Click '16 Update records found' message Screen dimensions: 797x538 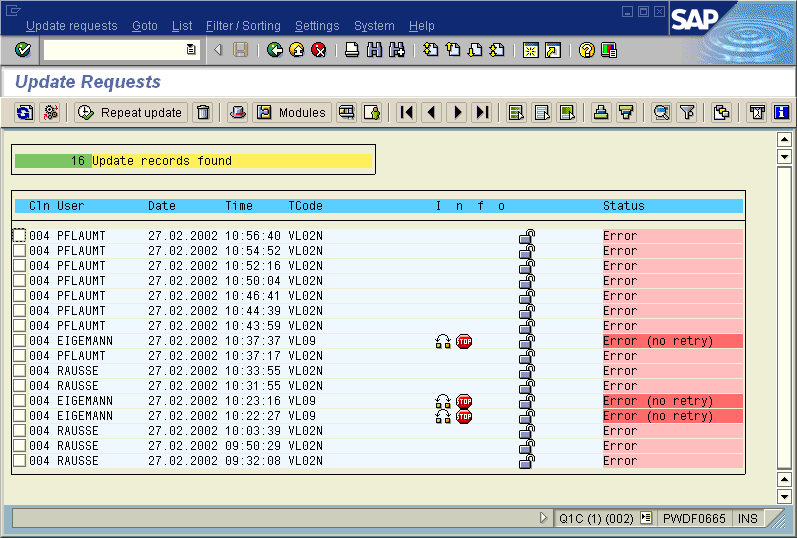point(193,161)
